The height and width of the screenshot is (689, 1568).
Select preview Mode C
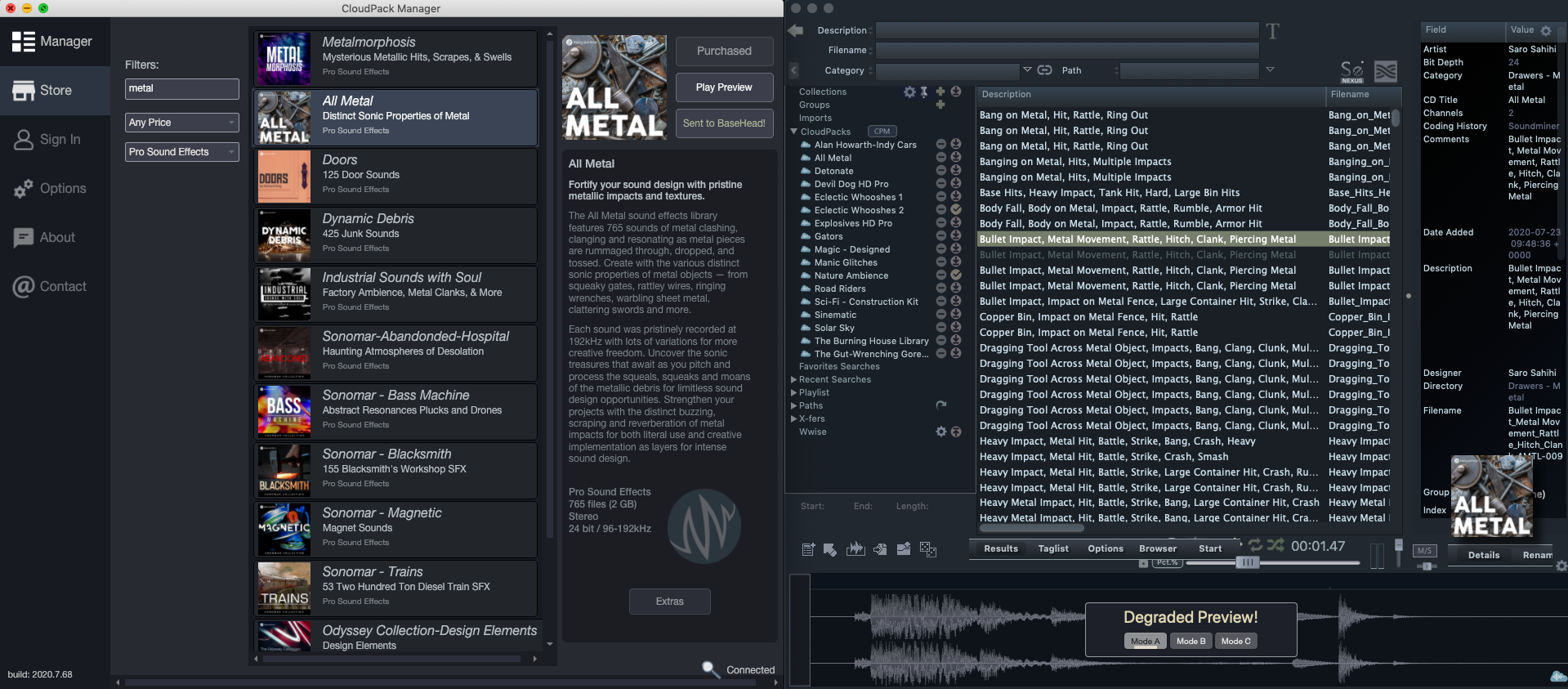[1235, 642]
